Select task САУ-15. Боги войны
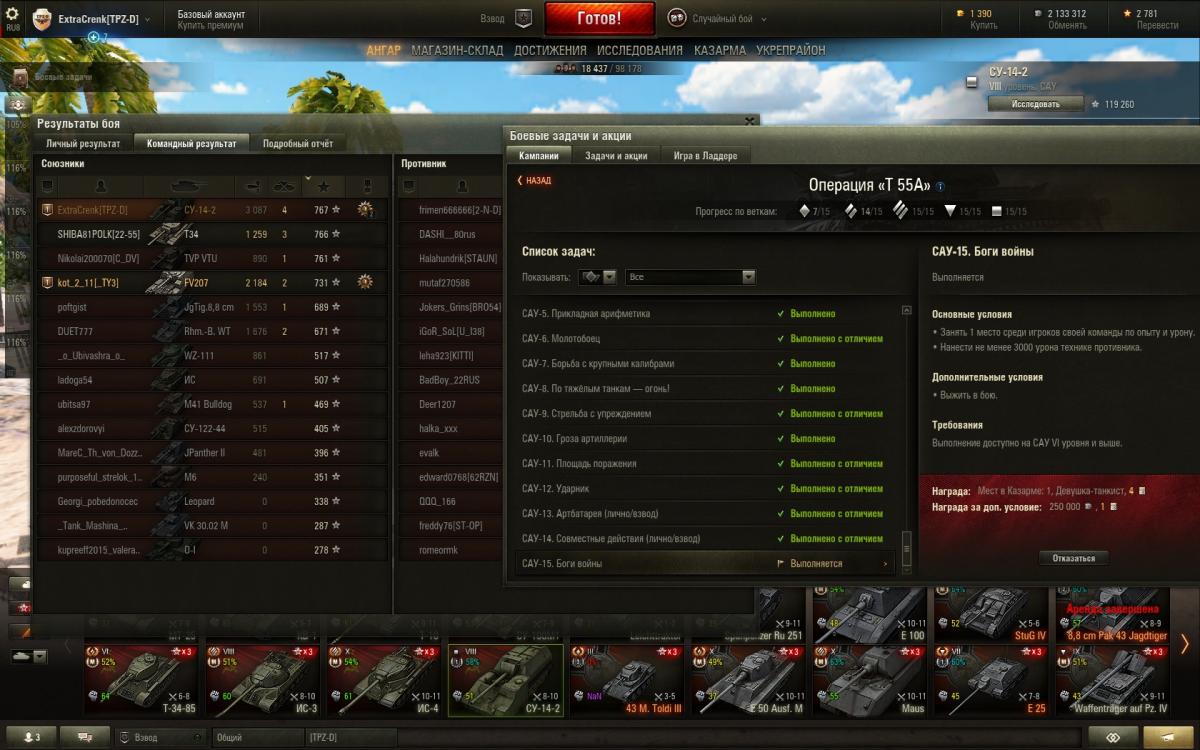This screenshot has width=1200, height=750. click(x=706, y=564)
